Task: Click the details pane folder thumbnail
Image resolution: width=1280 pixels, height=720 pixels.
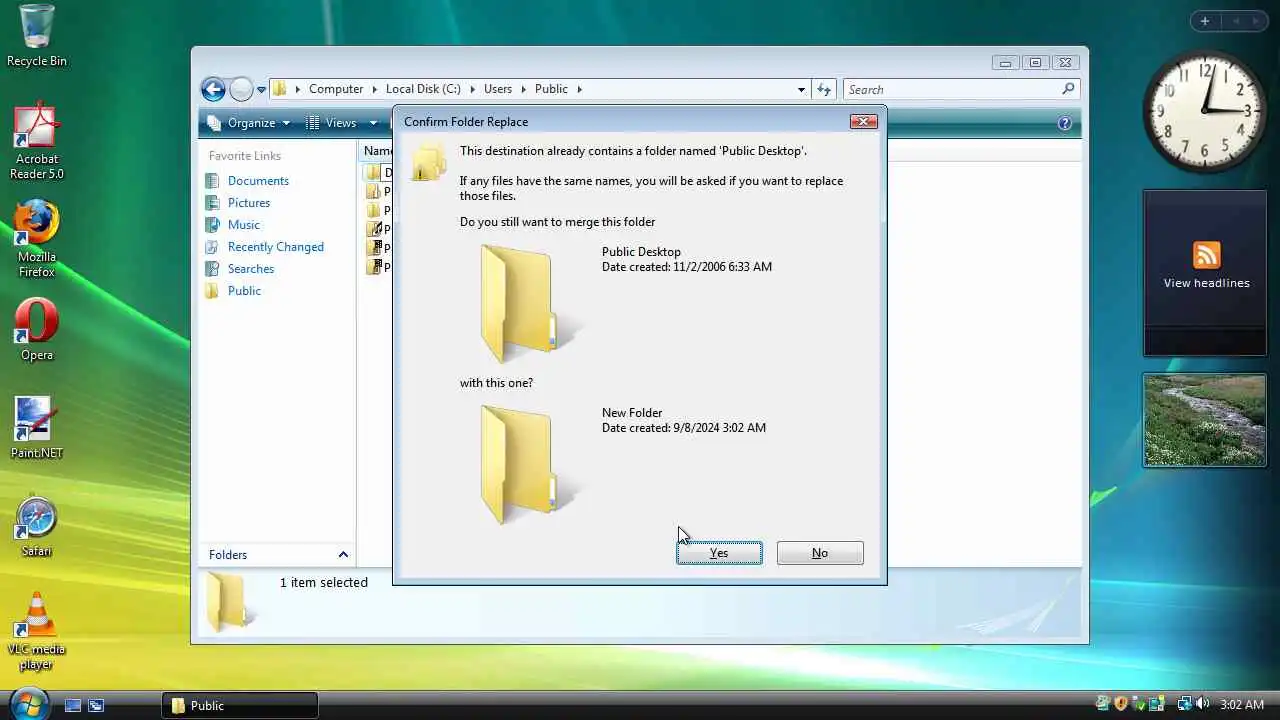Action: pyautogui.click(x=229, y=602)
